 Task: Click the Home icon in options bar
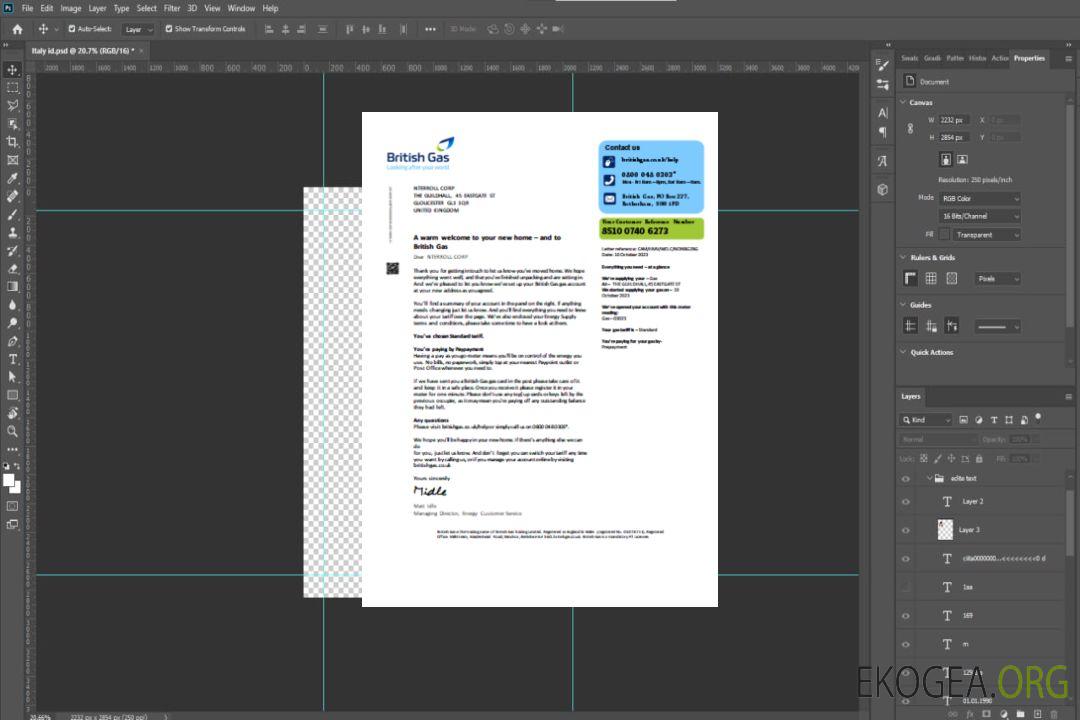17,29
